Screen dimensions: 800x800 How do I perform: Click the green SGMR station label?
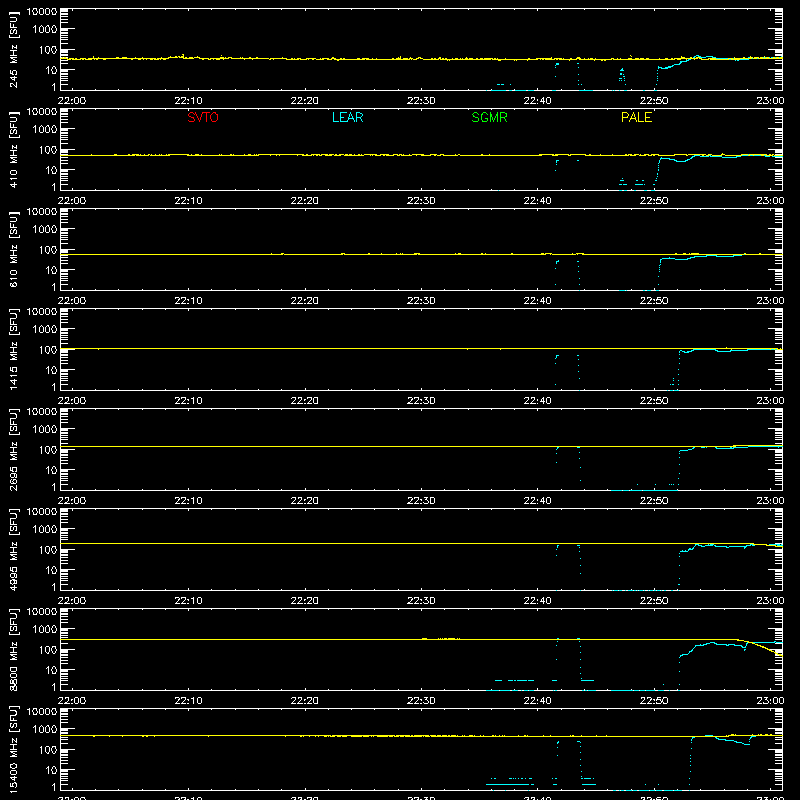point(489,117)
